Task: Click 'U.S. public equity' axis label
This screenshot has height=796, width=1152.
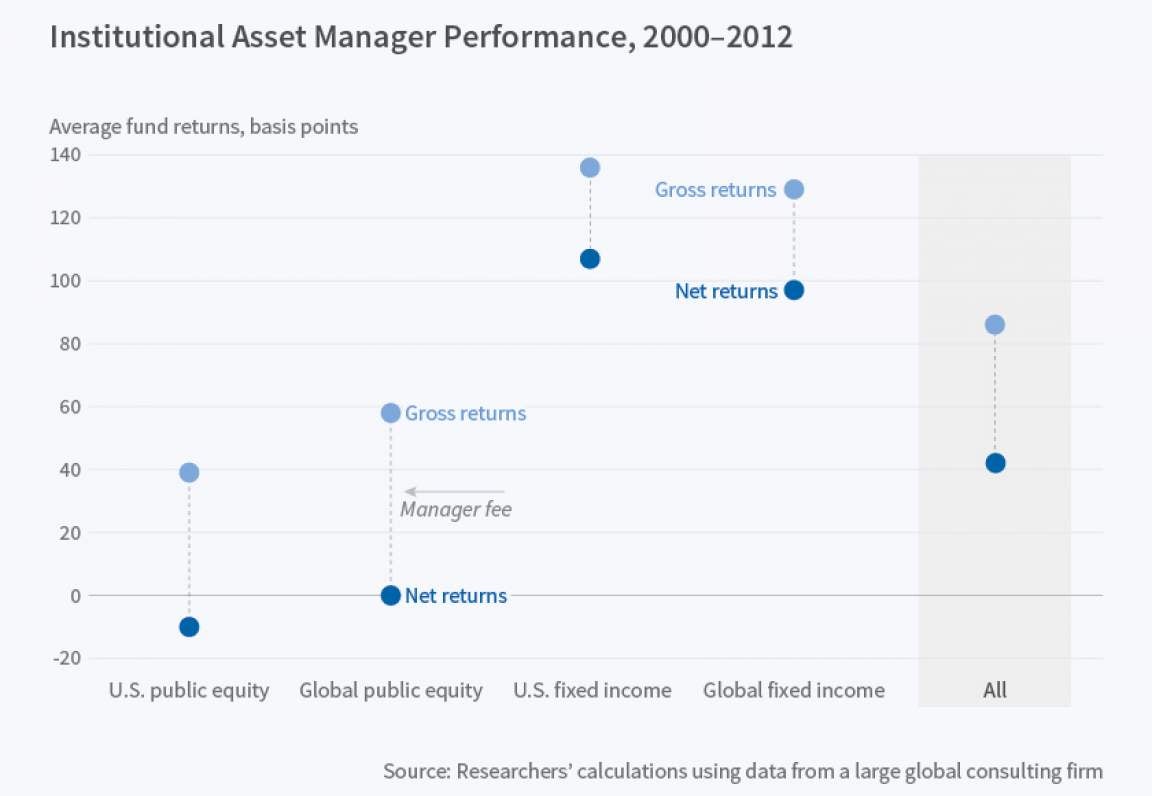Action: point(189,690)
